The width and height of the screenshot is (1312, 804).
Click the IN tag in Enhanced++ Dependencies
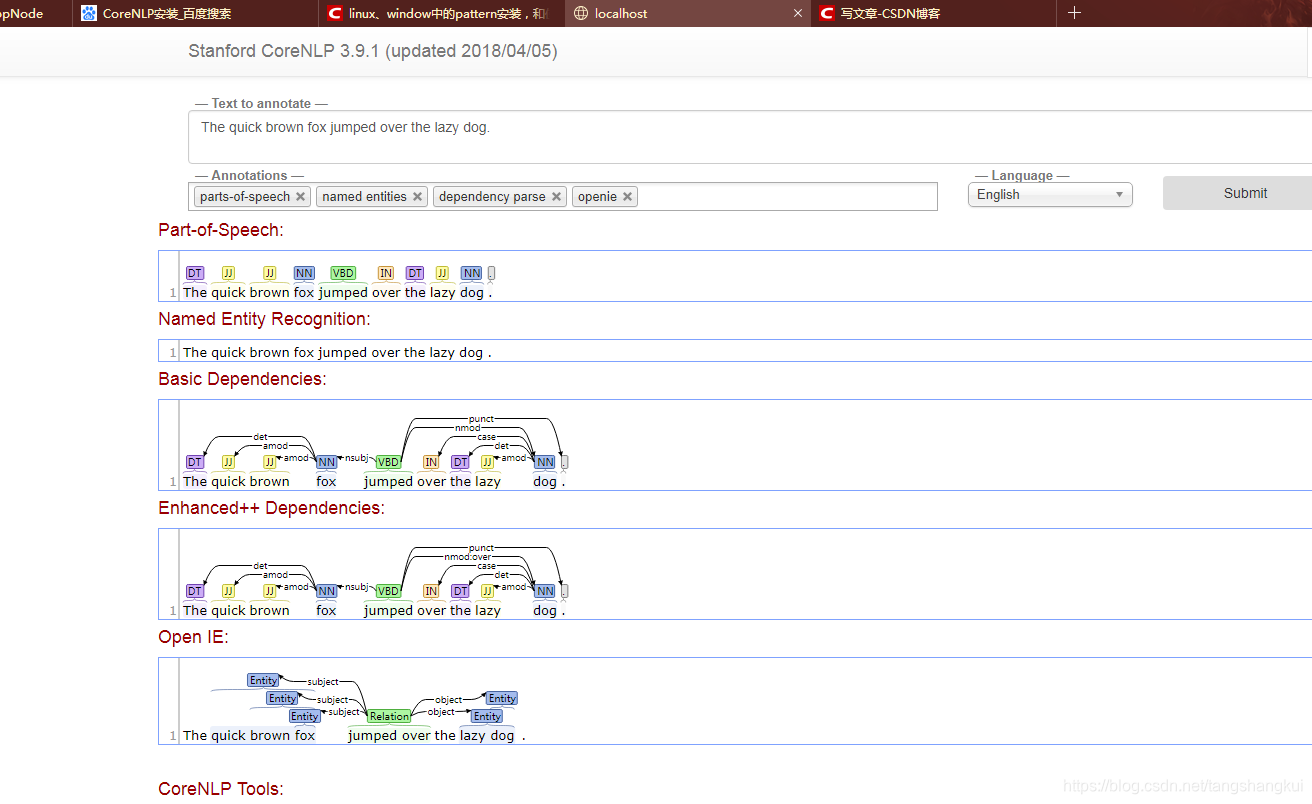(431, 591)
